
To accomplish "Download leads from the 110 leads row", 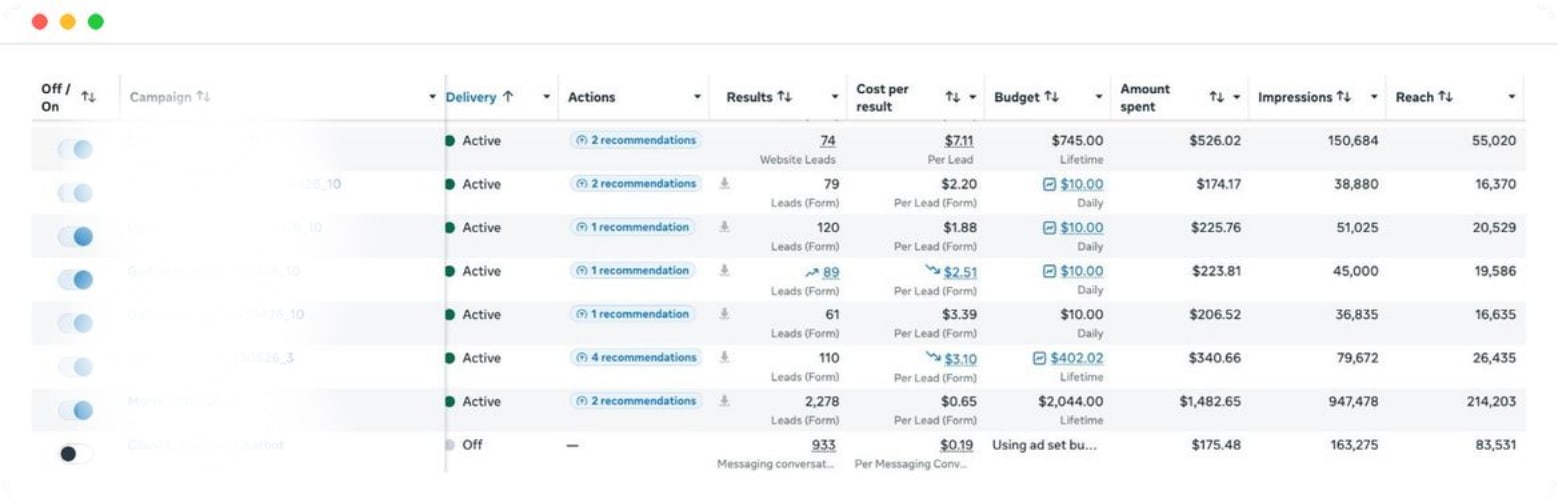I will (x=725, y=358).
